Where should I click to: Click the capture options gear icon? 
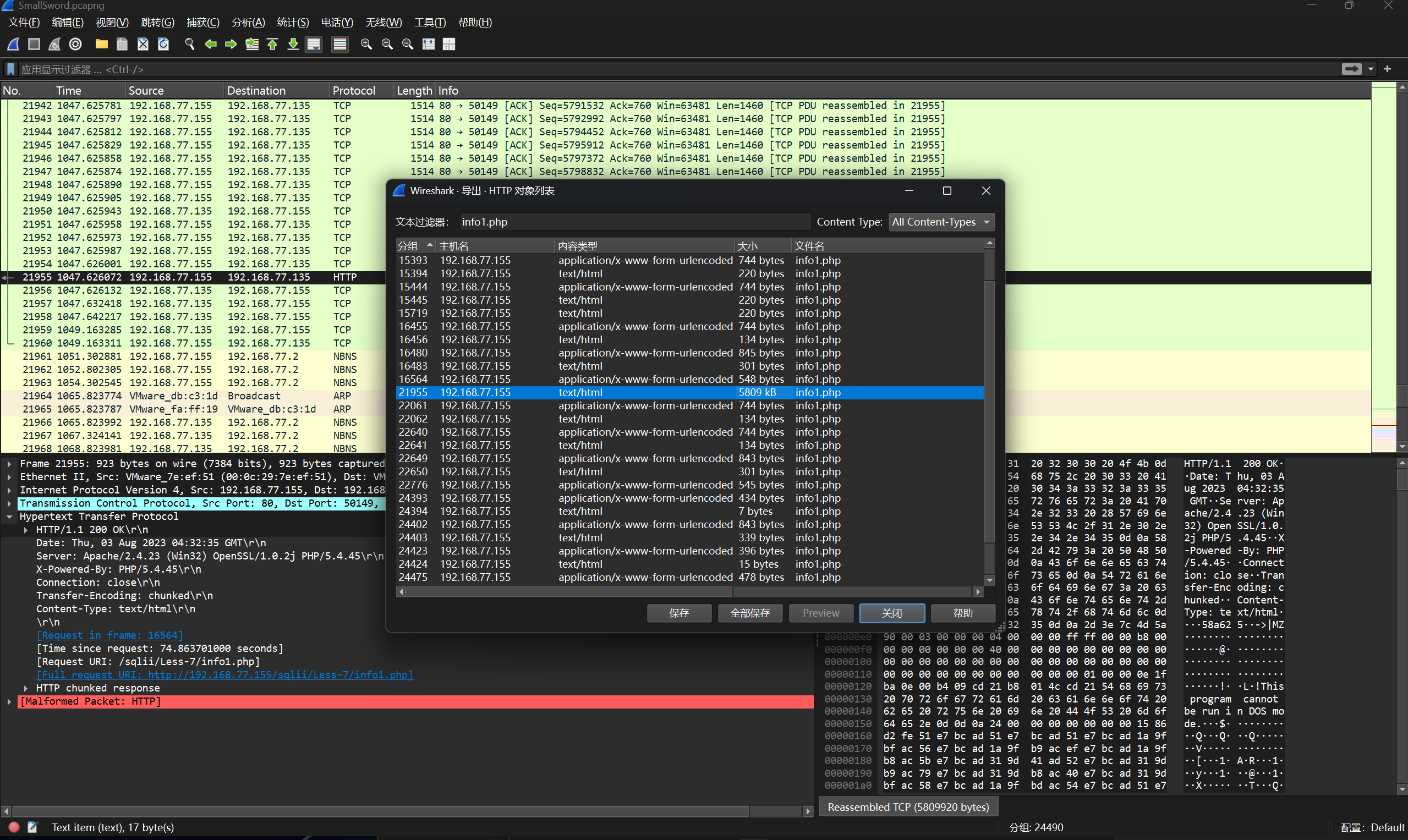75,44
